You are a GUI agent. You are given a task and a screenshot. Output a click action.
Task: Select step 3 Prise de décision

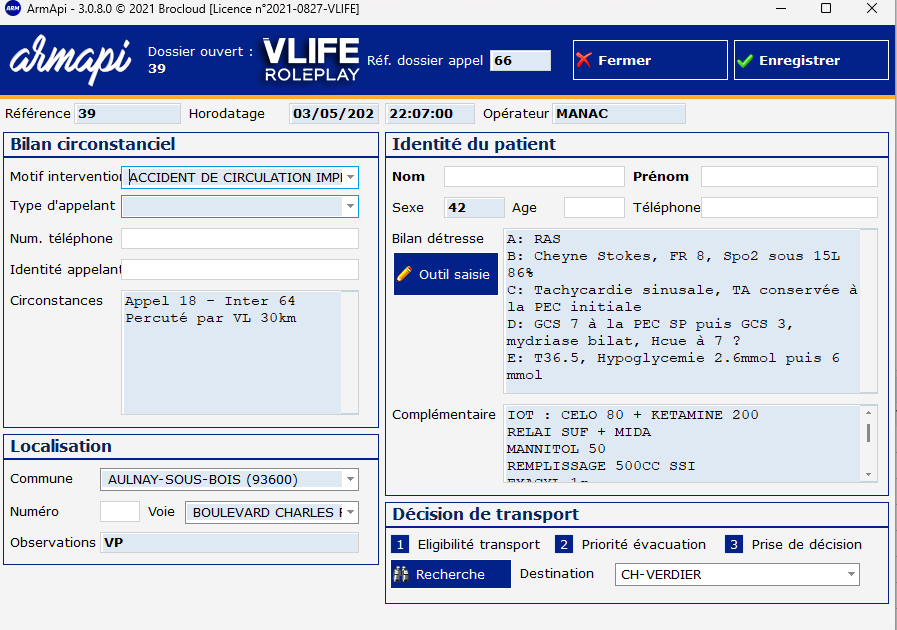tap(733, 544)
